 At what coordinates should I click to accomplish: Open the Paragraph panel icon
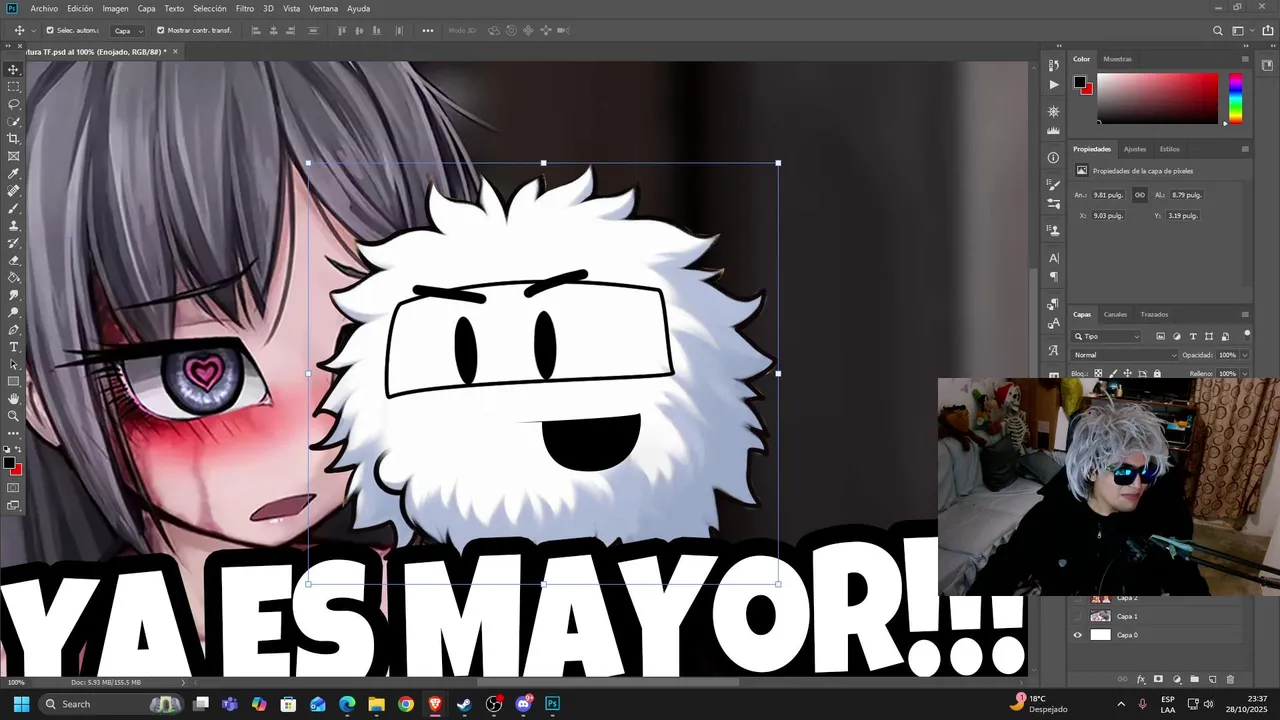click(1053, 277)
